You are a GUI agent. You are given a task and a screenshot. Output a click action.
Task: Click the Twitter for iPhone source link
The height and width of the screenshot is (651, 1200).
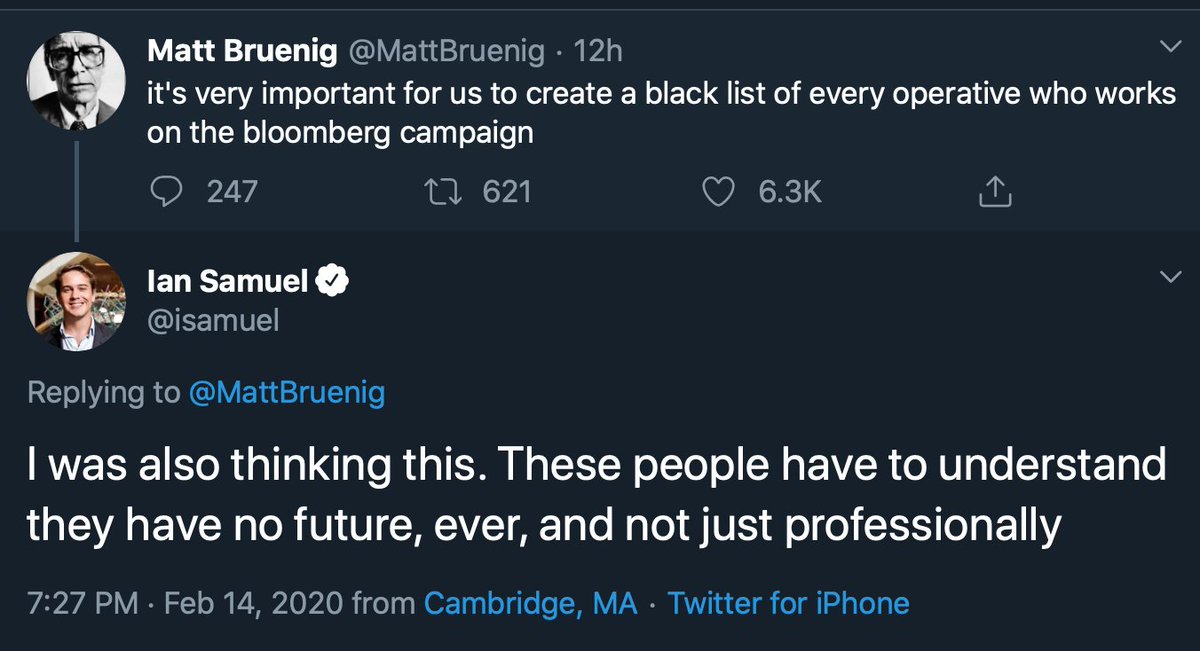[788, 604]
